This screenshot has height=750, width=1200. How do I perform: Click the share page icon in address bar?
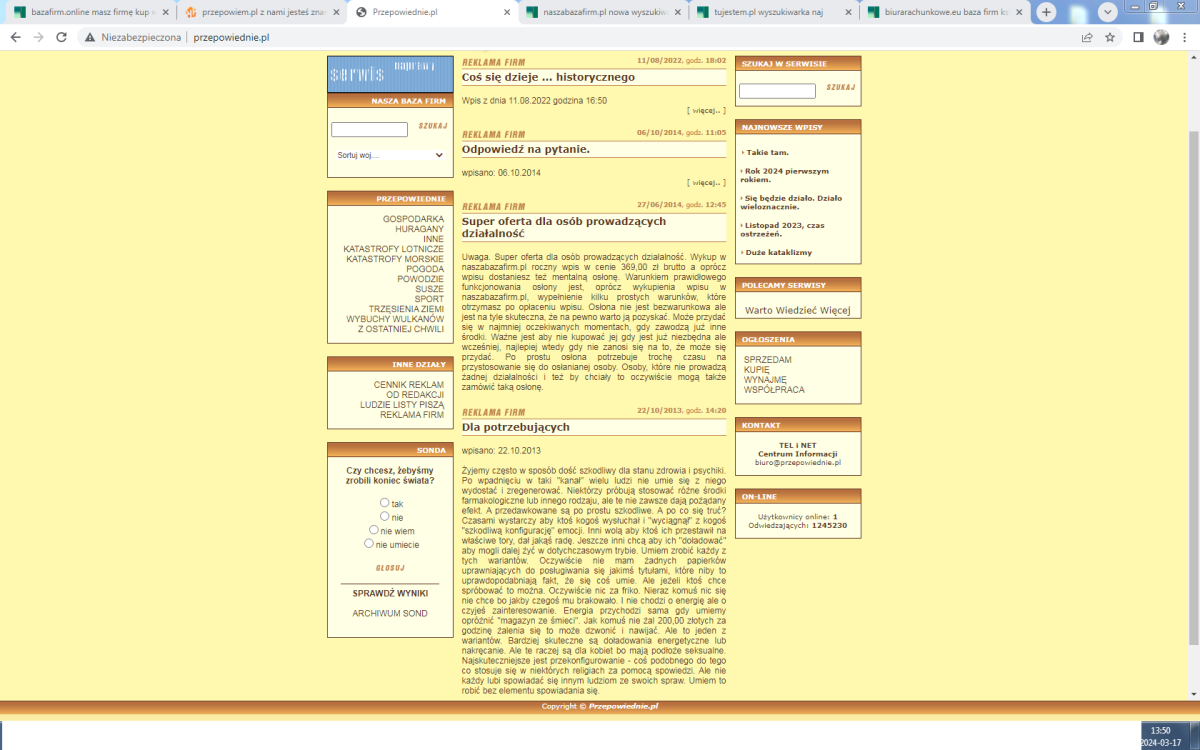1087,37
